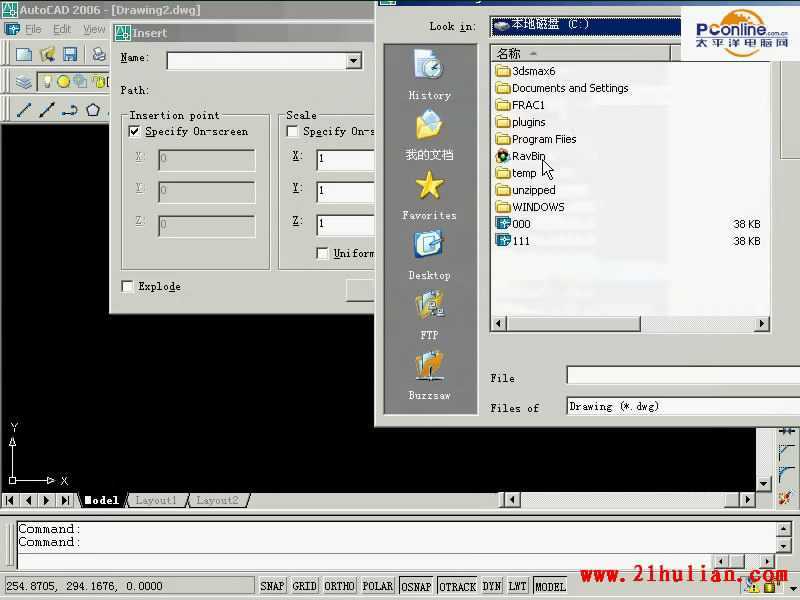Open the Layer Properties Manager icon
This screenshot has height=600, width=800.
pos(23,82)
